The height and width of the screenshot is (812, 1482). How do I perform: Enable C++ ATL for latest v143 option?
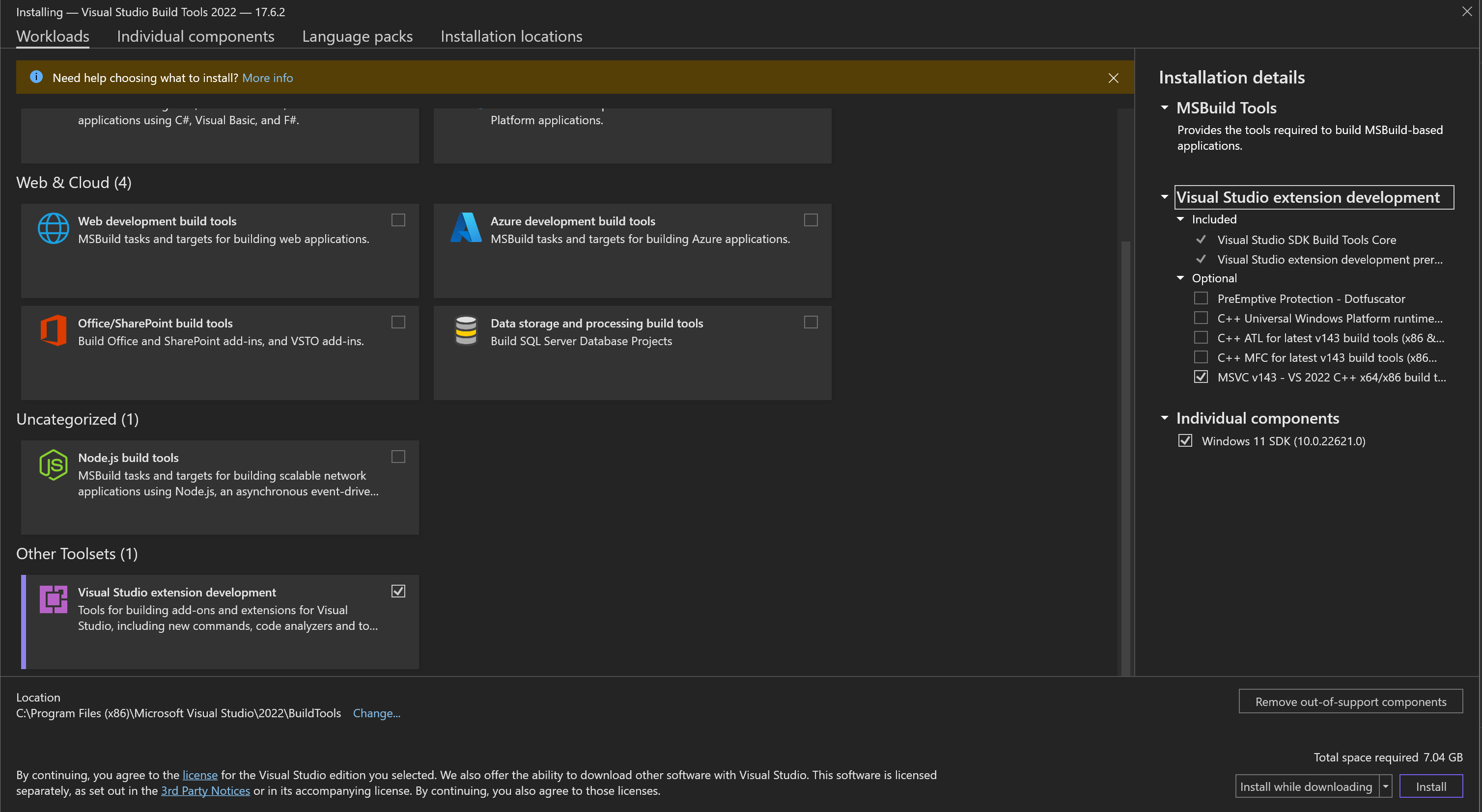[x=1201, y=338]
